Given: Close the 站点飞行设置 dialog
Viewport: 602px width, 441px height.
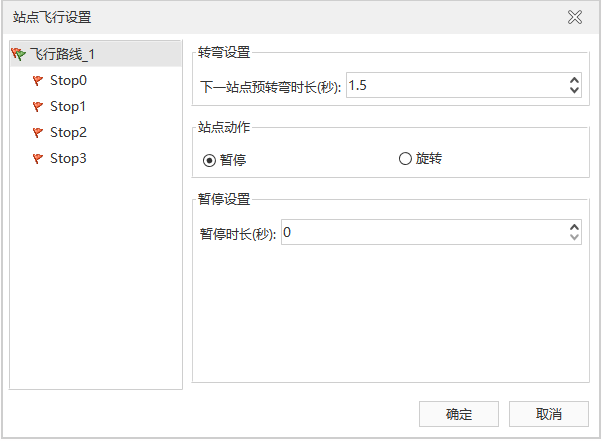Looking at the screenshot, I should click(x=575, y=17).
